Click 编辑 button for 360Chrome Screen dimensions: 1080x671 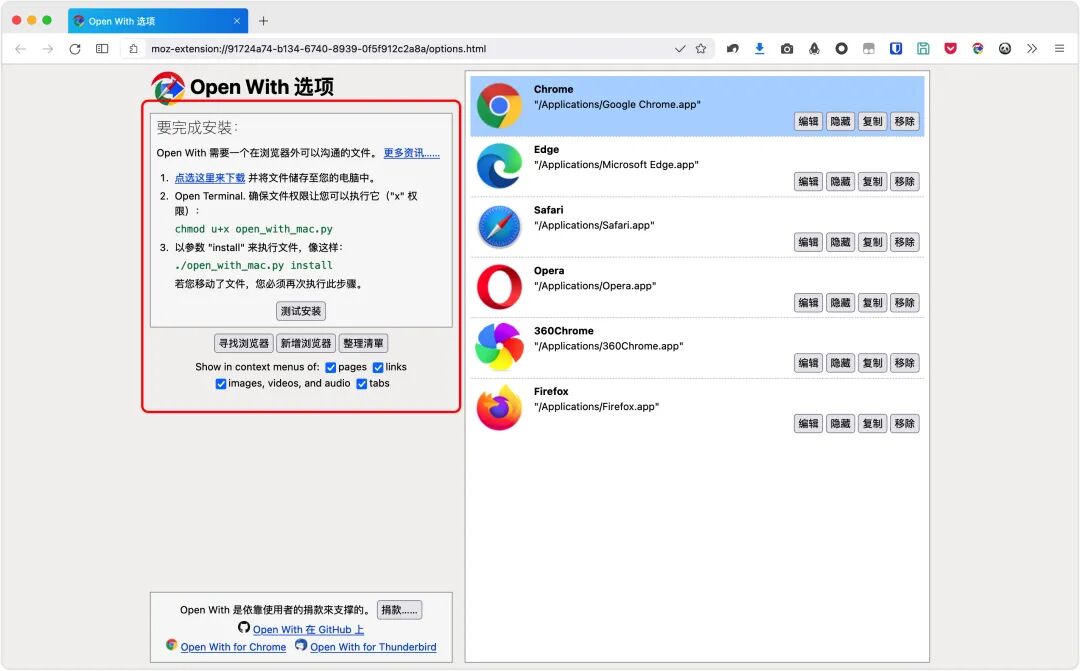pos(808,364)
